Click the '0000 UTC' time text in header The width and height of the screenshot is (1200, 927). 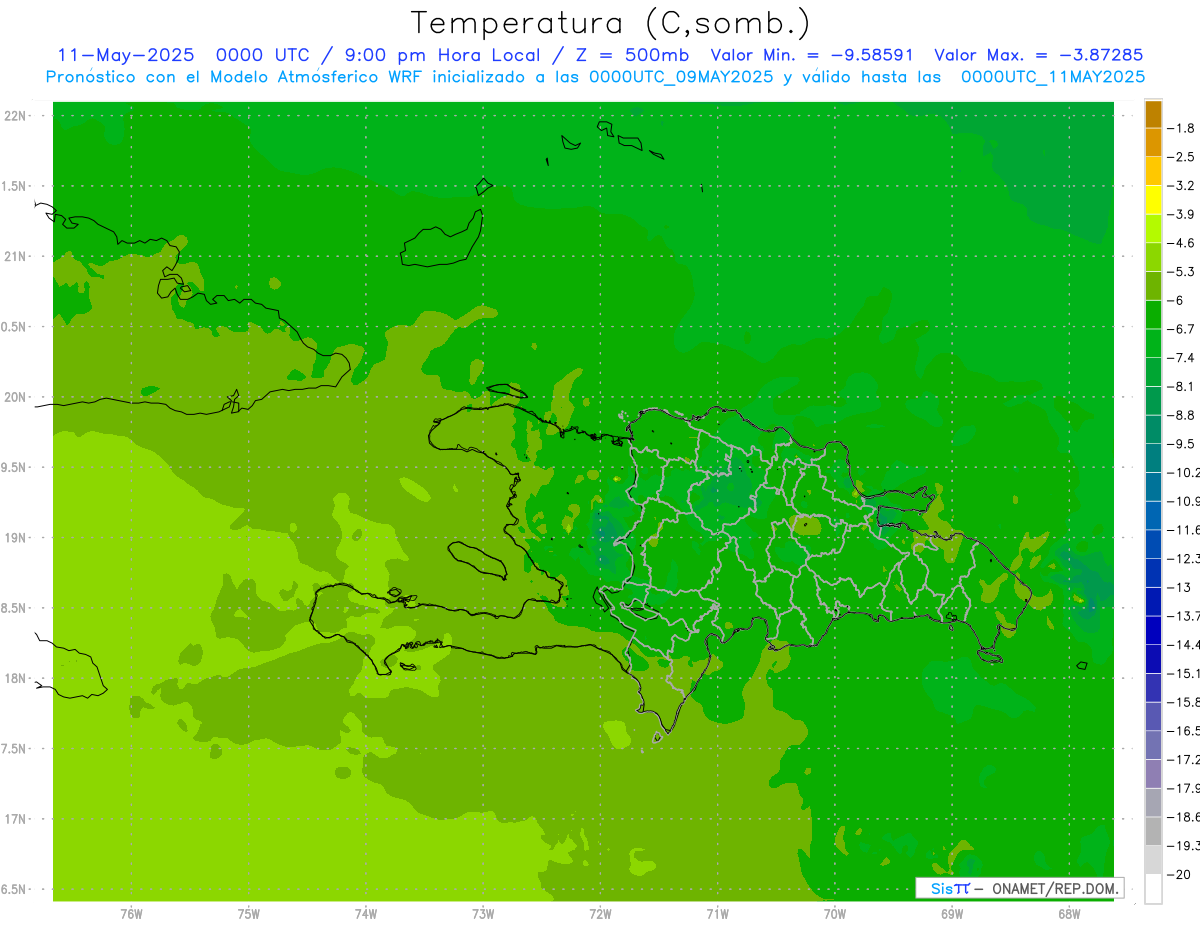265,55
